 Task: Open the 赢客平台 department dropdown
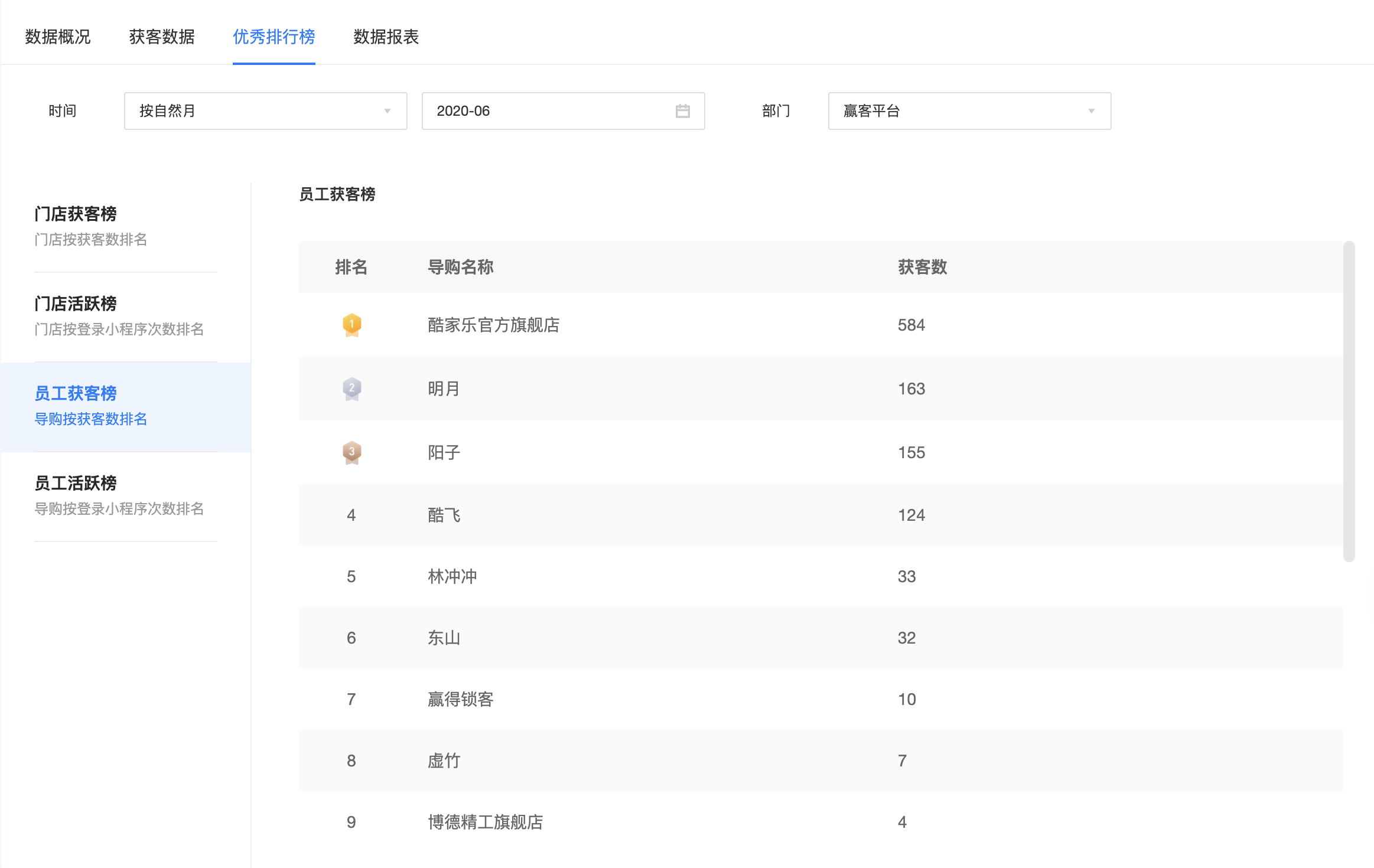pyautogui.click(x=969, y=111)
